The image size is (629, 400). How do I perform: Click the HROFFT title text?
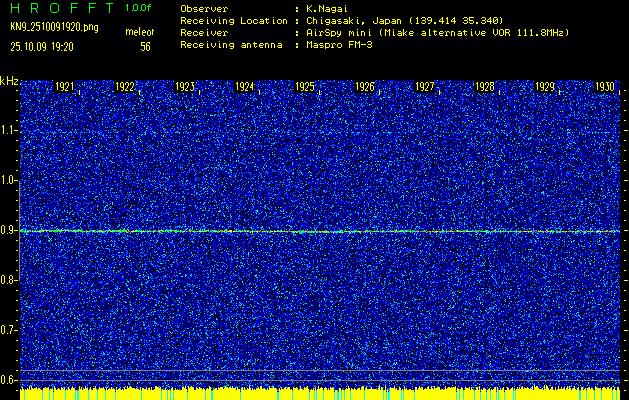tap(58, 7)
